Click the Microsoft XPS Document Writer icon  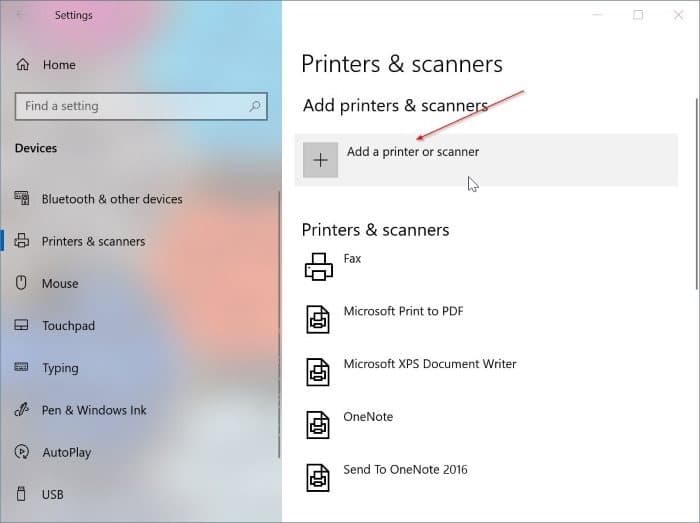click(x=318, y=372)
